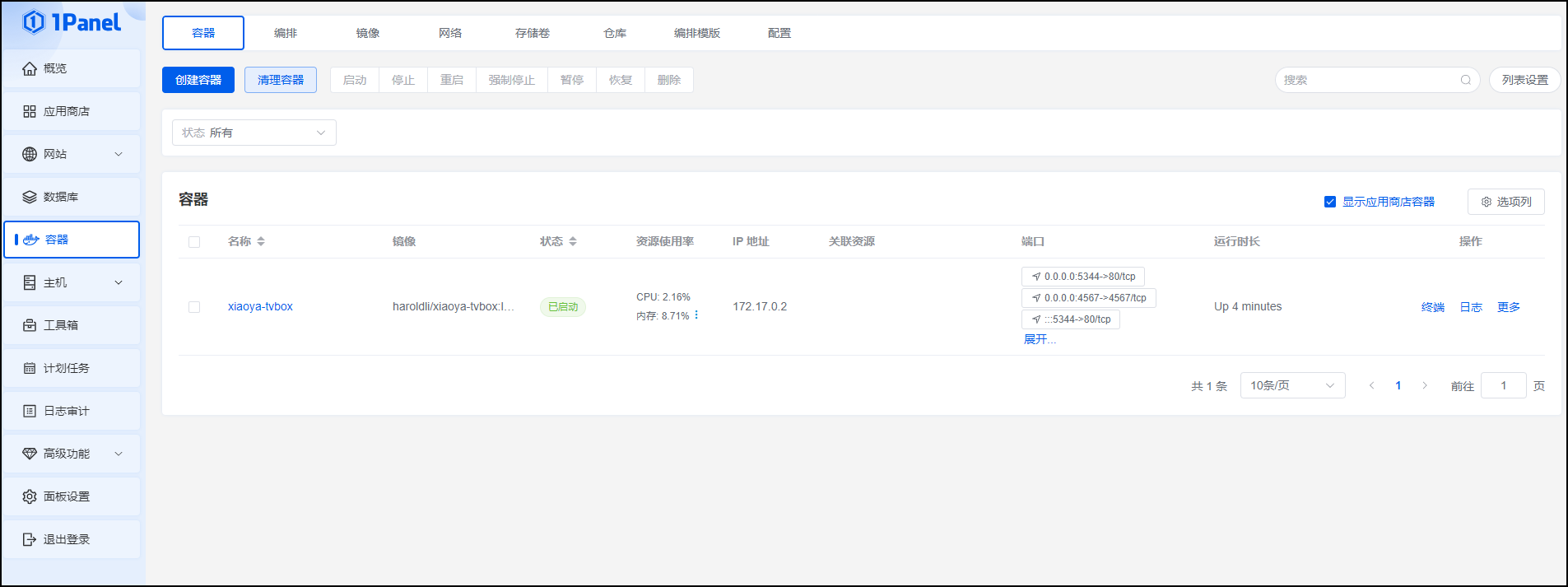Open the 应用商店 app store icon
Image resolution: width=1568 pixels, height=587 pixels.
30,111
